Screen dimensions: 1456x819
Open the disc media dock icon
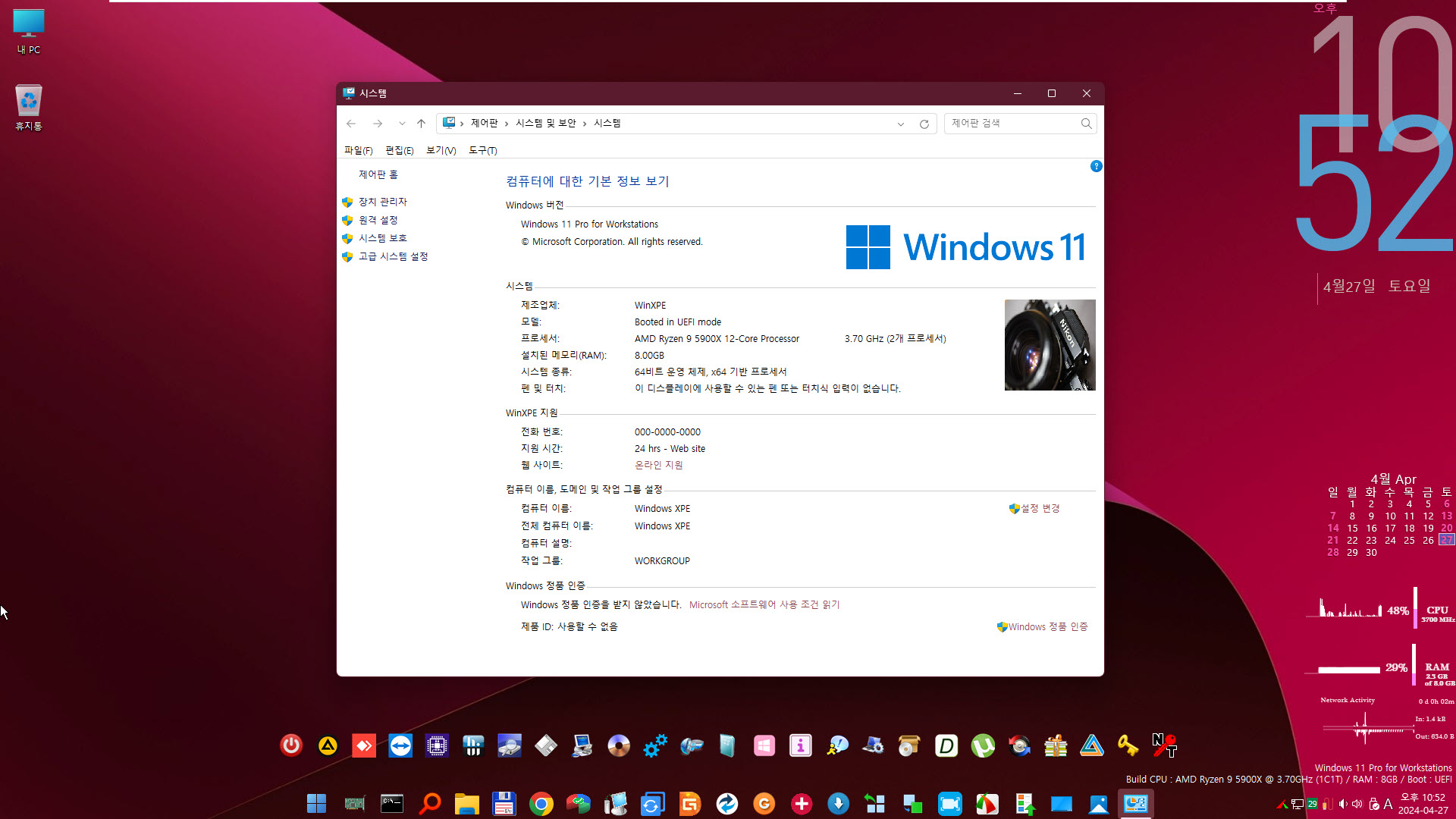(x=619, y=746)
